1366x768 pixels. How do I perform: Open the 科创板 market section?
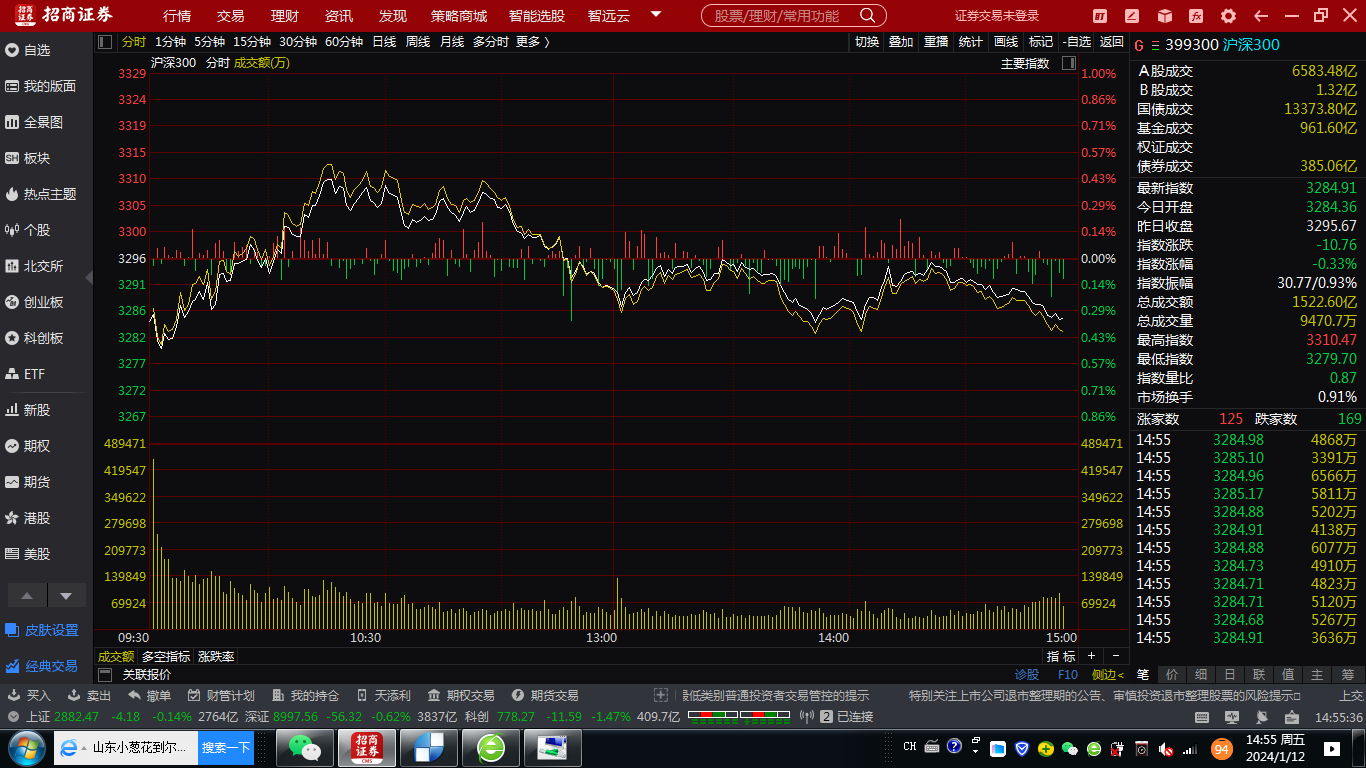(34, 338)
